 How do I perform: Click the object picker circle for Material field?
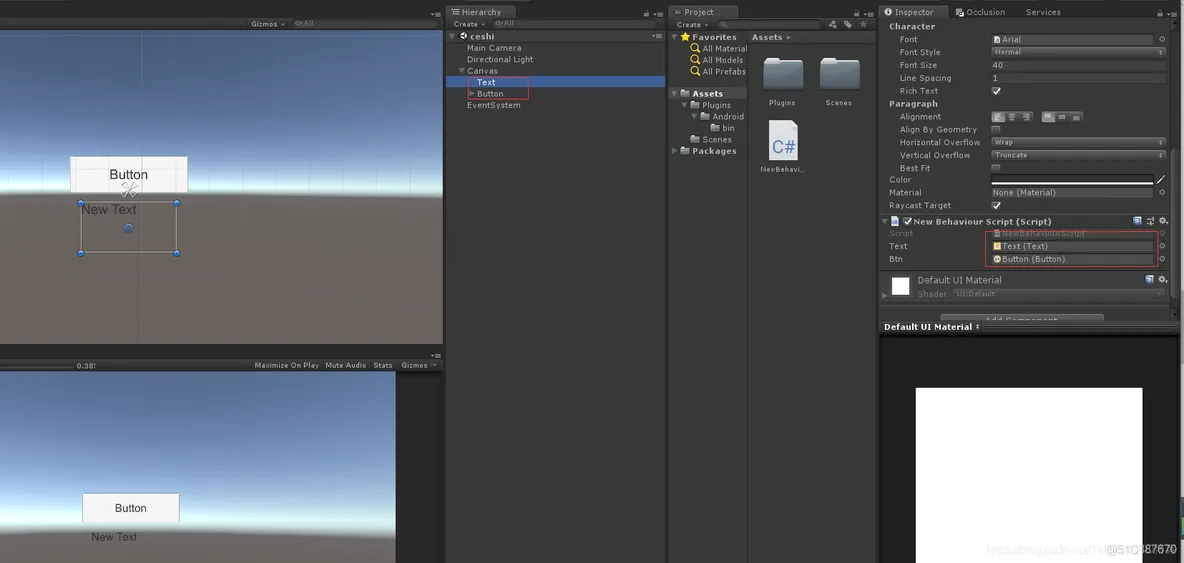click(1162, 192)
